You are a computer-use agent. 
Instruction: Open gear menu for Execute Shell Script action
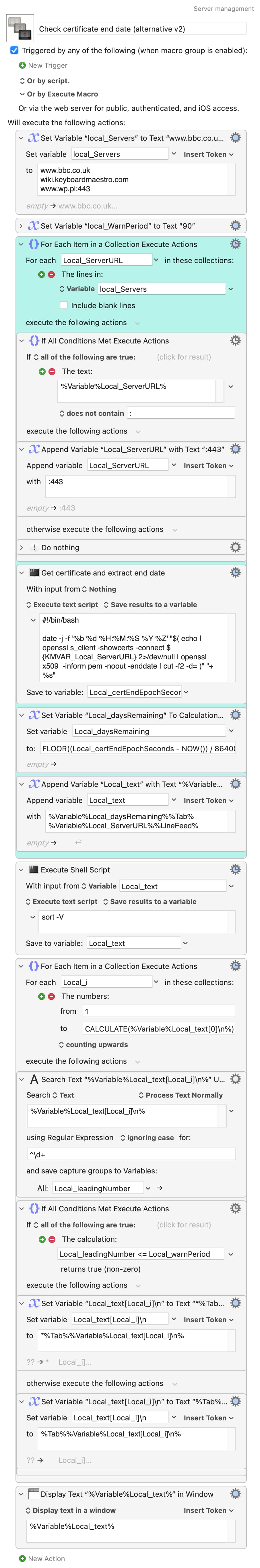tap(236, 869)
